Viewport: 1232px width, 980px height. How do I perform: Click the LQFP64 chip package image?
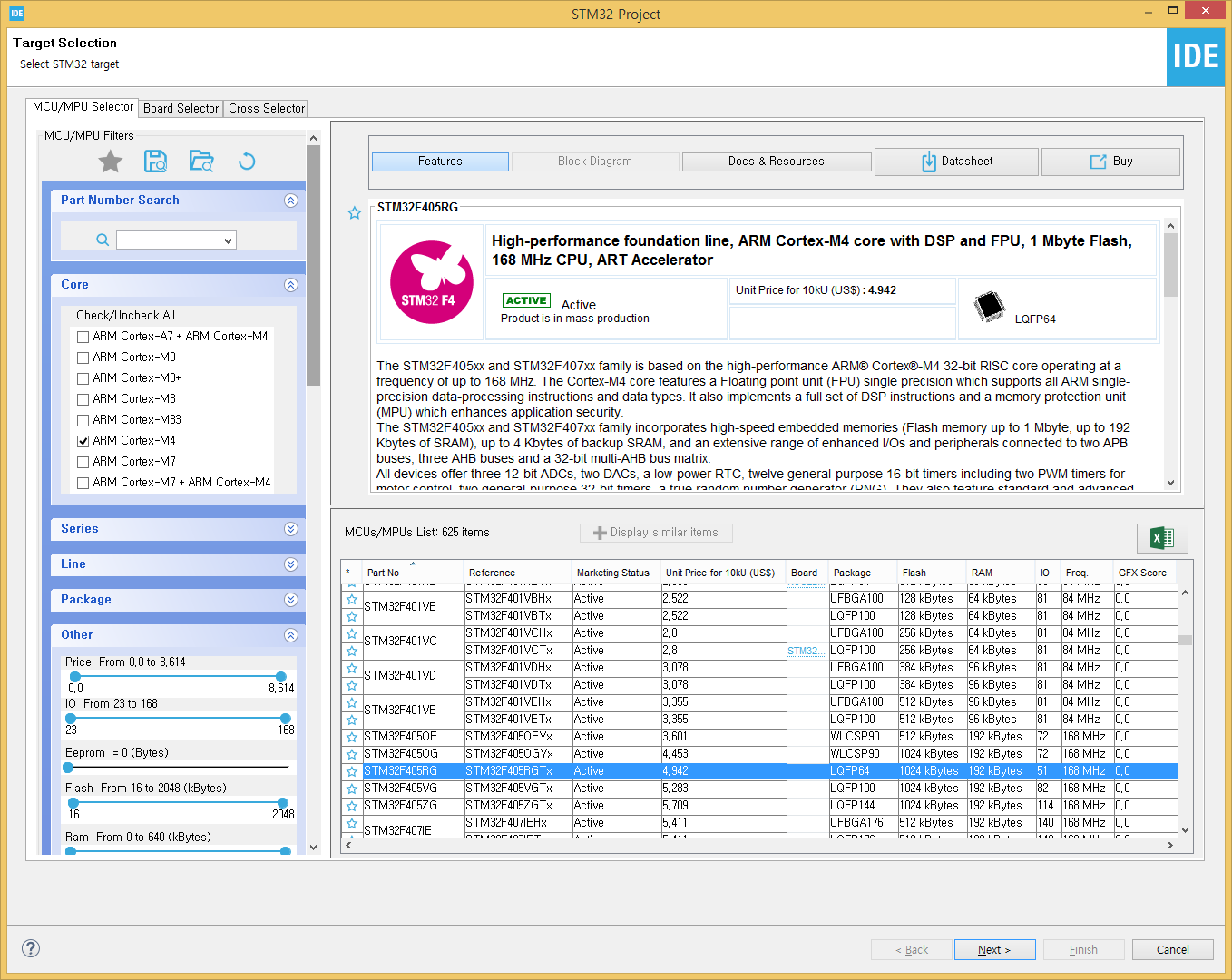(989, 307)
